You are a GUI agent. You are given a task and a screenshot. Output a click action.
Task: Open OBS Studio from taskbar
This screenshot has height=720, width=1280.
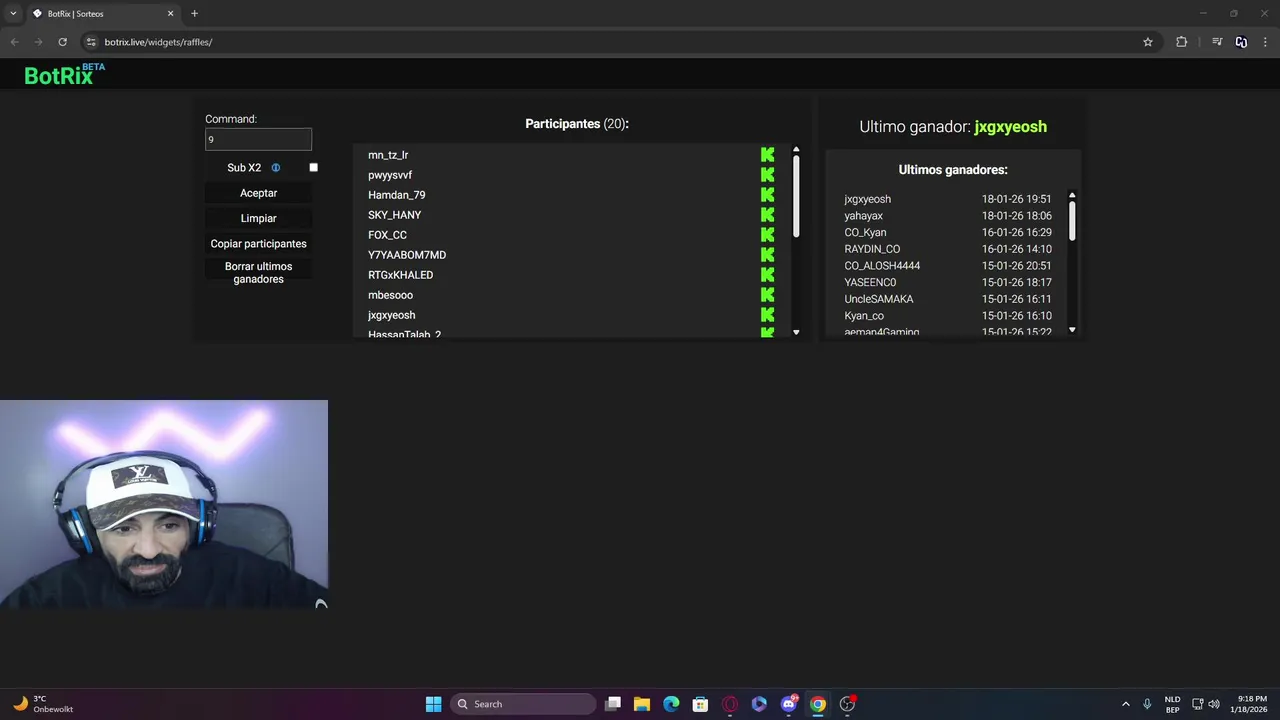coord(847,704)
